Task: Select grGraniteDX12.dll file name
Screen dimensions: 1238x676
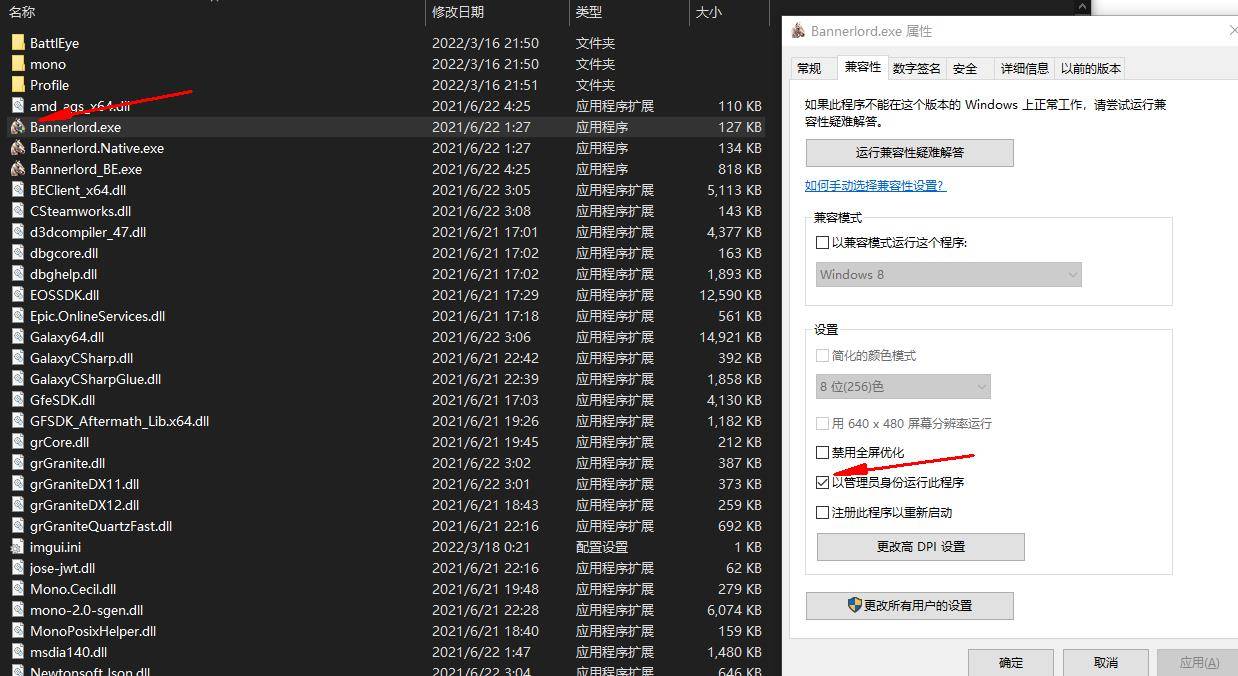Action: [x=84, y=505]
